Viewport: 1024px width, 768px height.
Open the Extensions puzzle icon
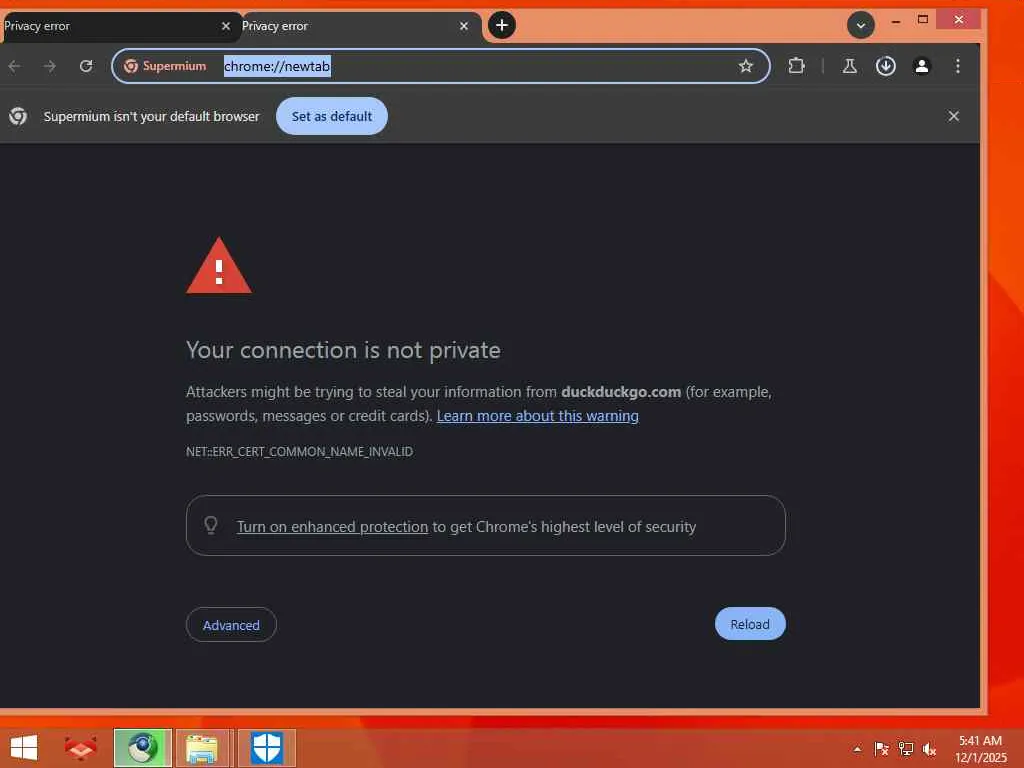coord(796,66)
